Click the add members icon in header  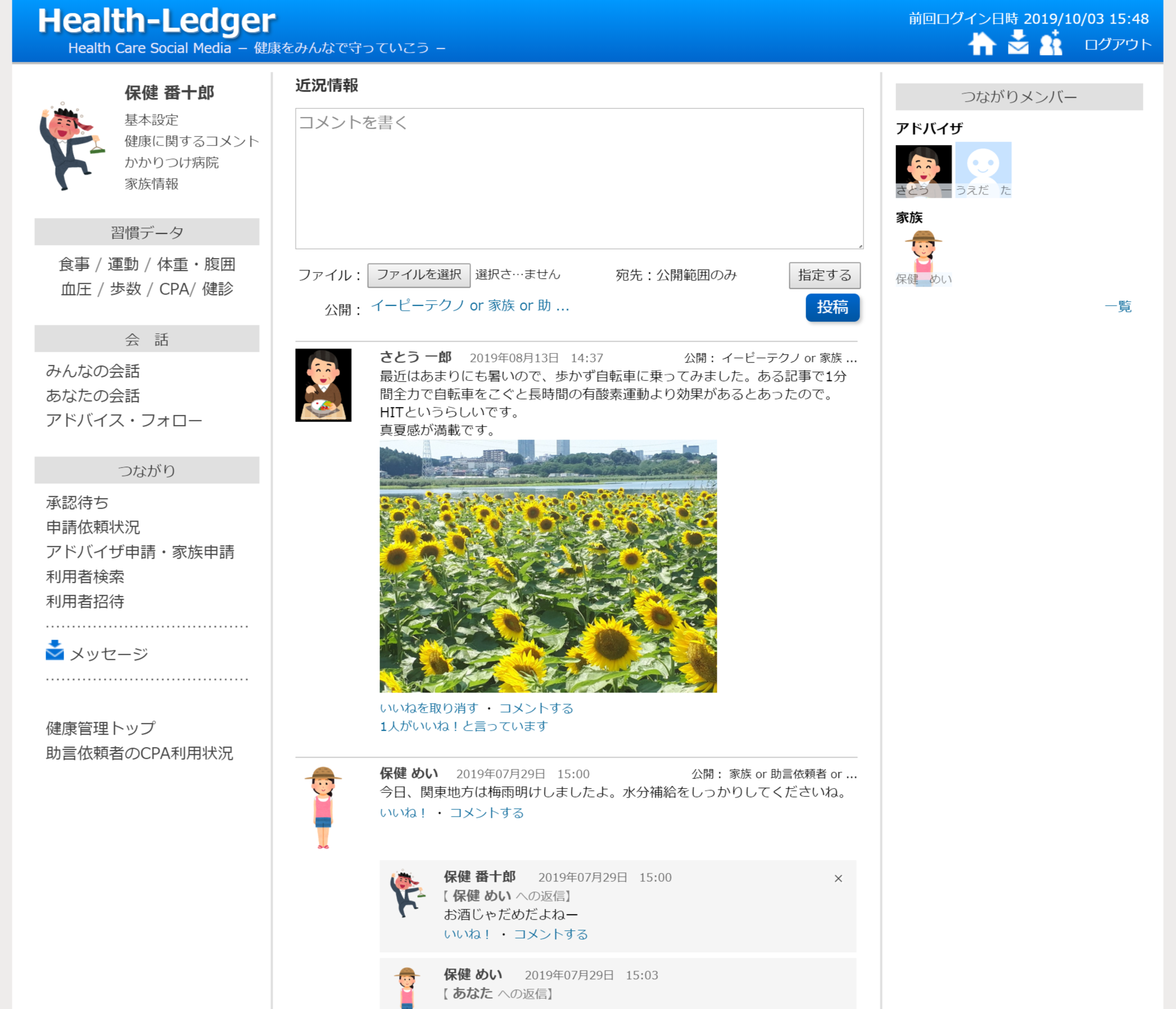click(x=1051, y=43)
